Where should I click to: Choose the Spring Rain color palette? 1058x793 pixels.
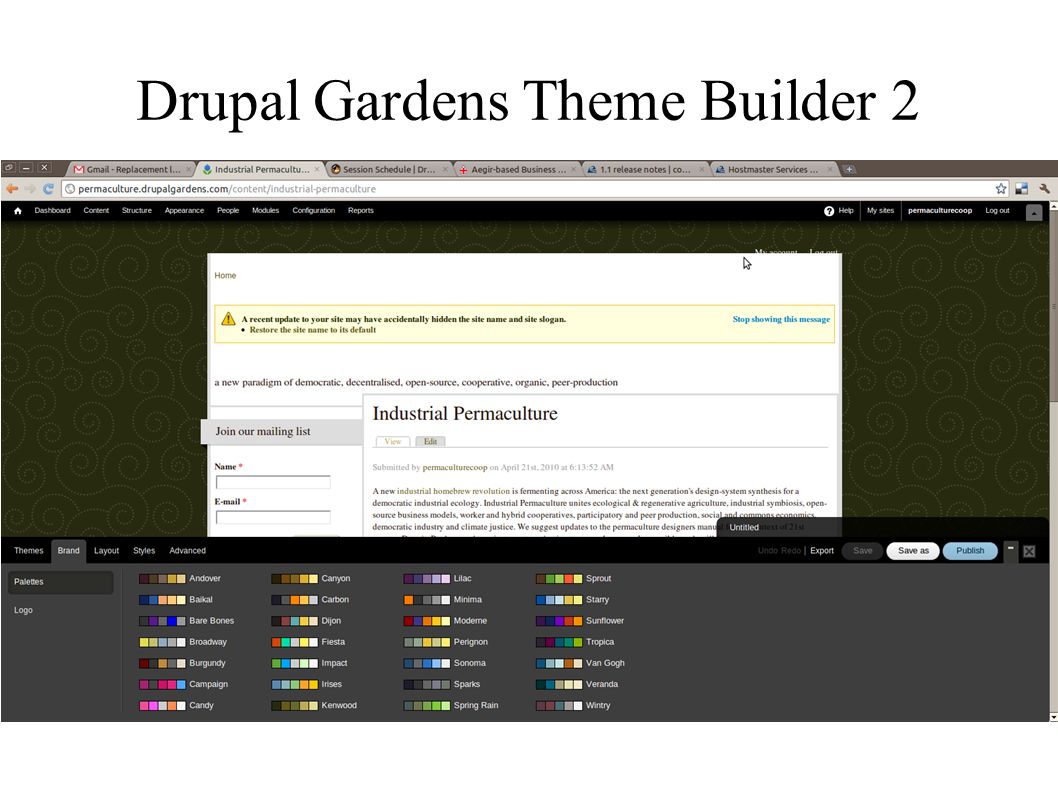(x=451, y=705)
